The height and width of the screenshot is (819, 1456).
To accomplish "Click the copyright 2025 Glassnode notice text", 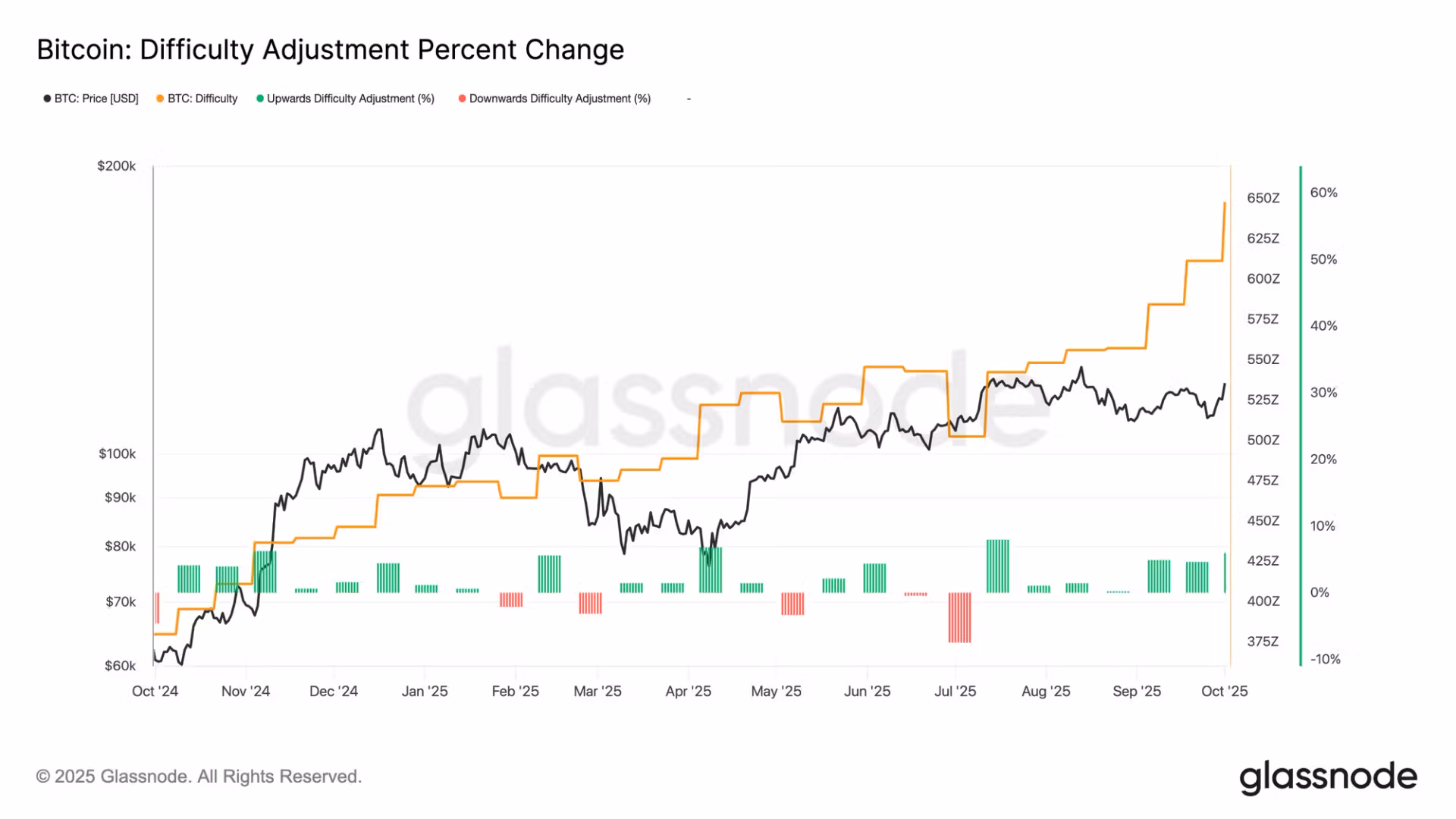I will click(x=199, y=777).
